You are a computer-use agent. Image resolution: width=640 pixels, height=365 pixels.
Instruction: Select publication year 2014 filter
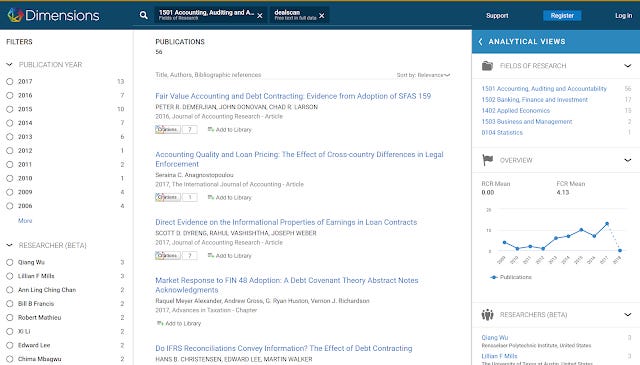click(10, 123)
